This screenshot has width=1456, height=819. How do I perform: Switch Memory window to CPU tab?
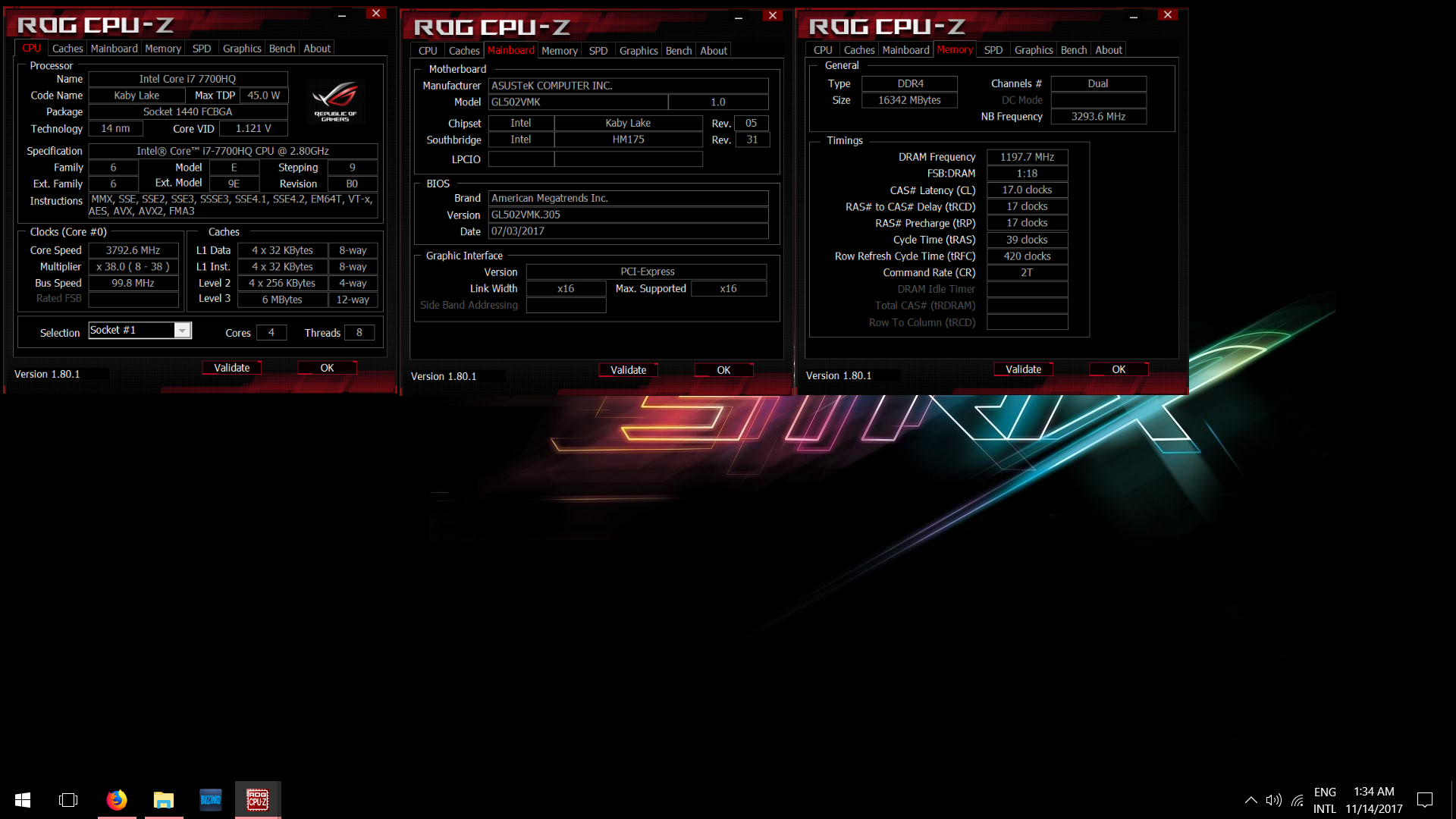tap(823, 50)
